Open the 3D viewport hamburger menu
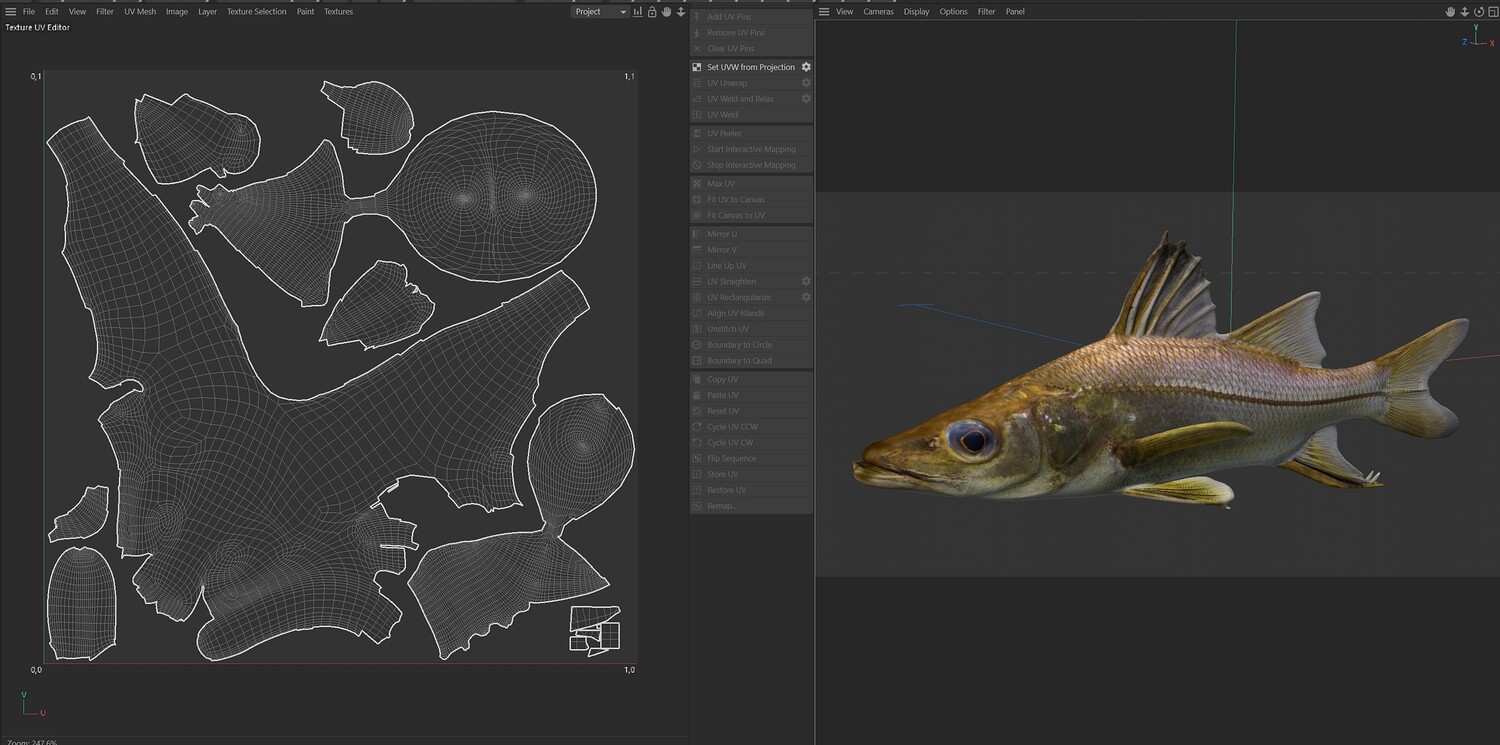Image resolution: width=1500 pixels, height=745 pixels. point(824,12)
